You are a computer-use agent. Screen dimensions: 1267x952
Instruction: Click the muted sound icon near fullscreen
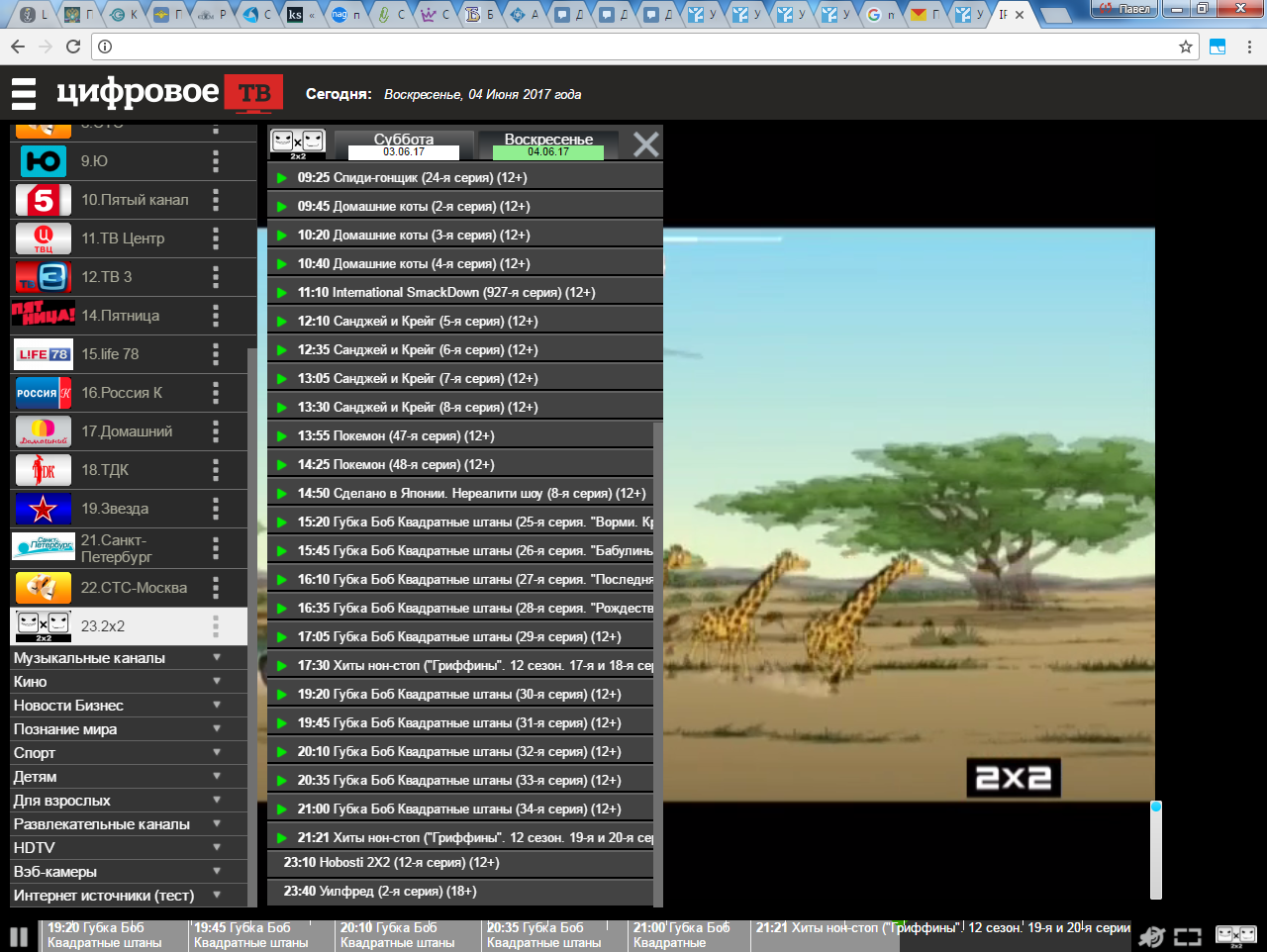[x=1151, y=936]
